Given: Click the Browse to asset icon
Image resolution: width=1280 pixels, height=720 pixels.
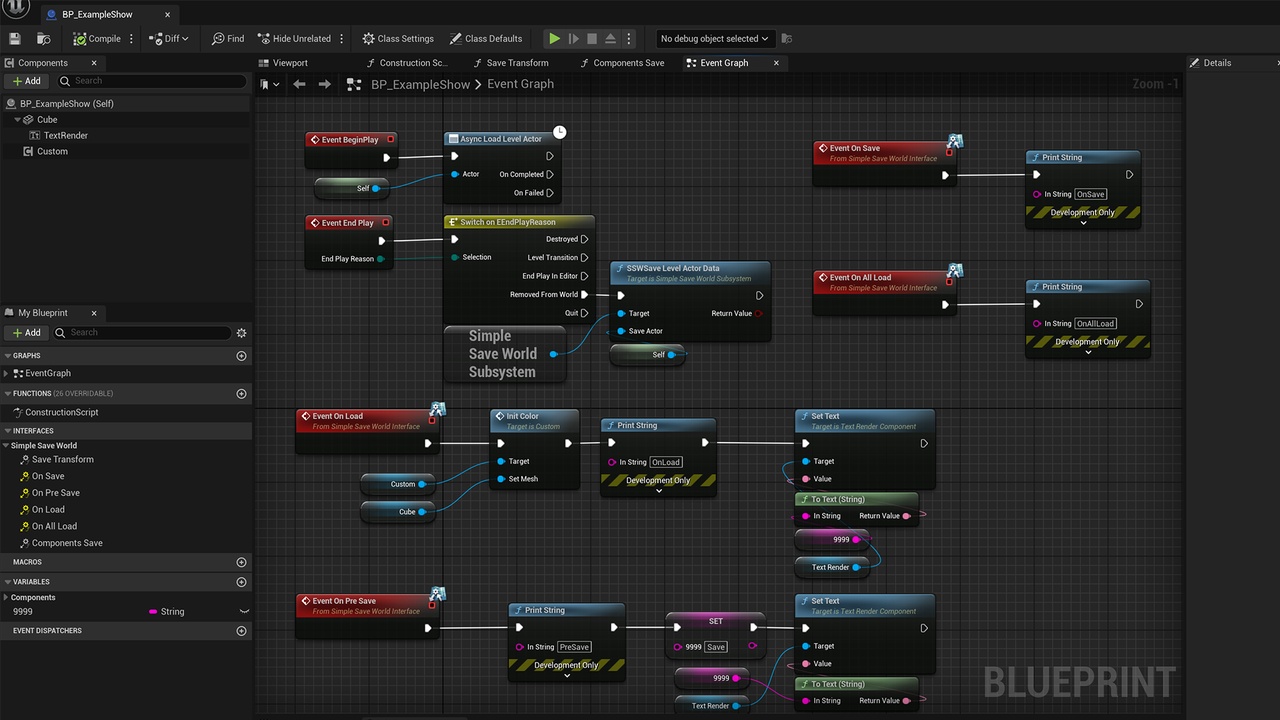Looking at the screenshot, I should click(44, 39).
